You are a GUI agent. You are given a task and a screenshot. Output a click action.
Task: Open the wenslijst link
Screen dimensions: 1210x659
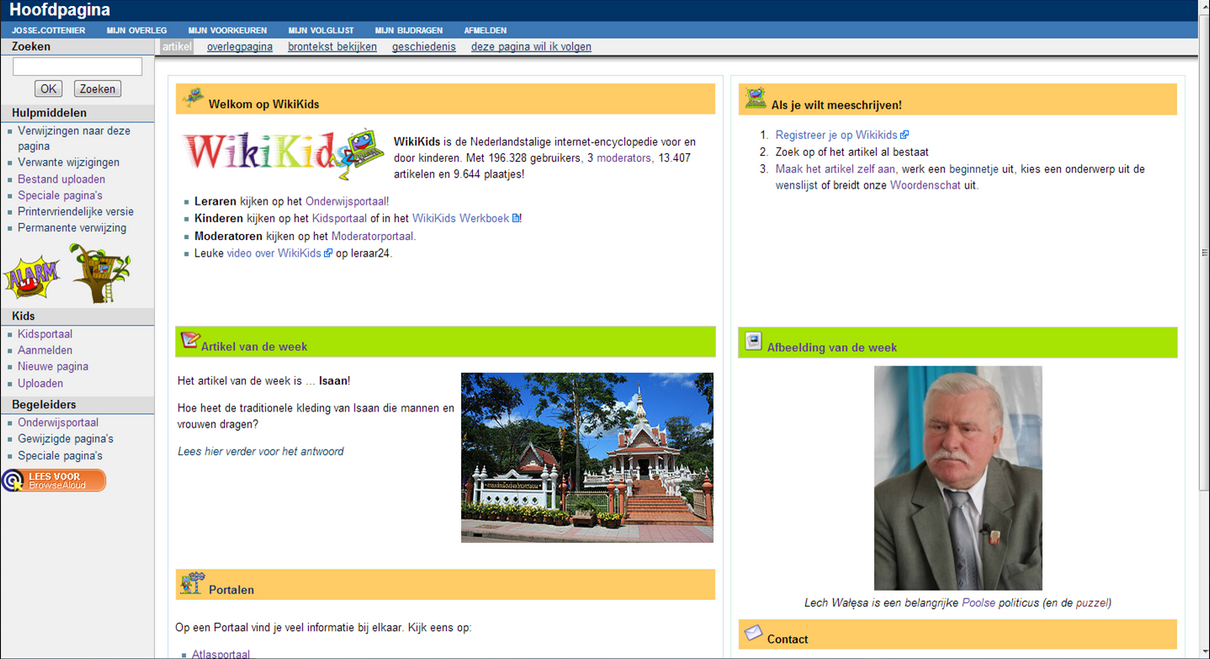[797, 185]
